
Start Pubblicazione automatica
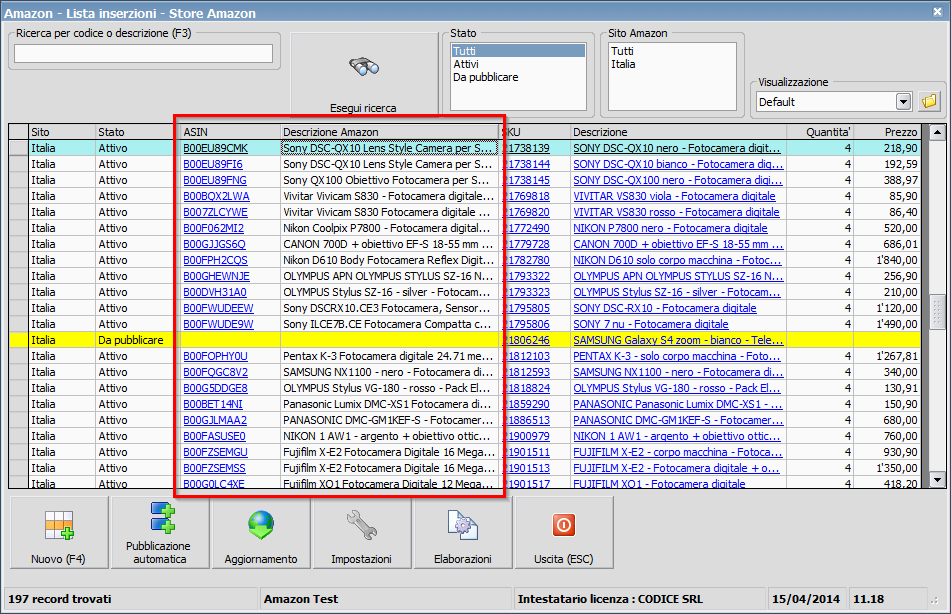tap(160, 533)
